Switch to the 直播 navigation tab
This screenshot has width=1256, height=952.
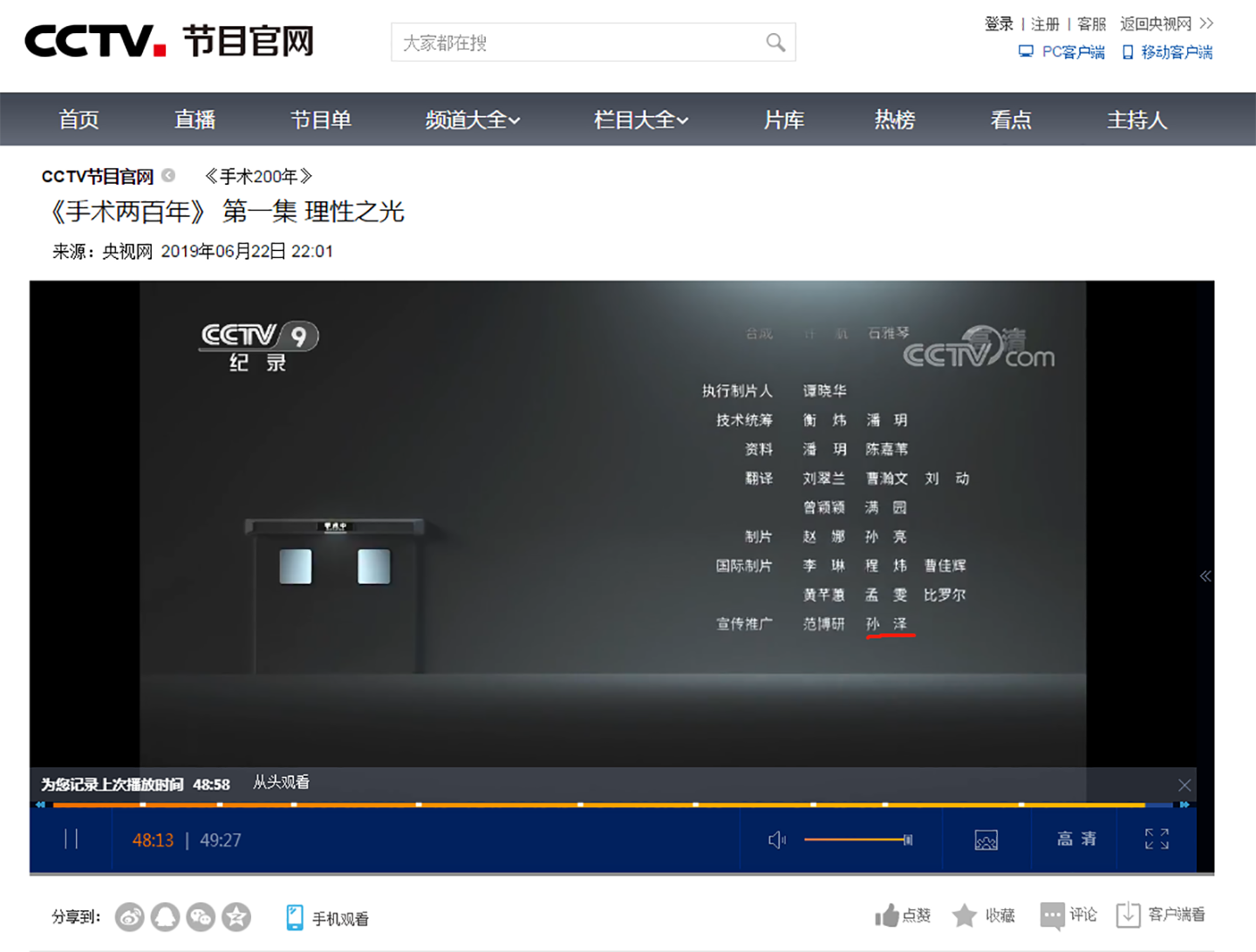point(195,119)
